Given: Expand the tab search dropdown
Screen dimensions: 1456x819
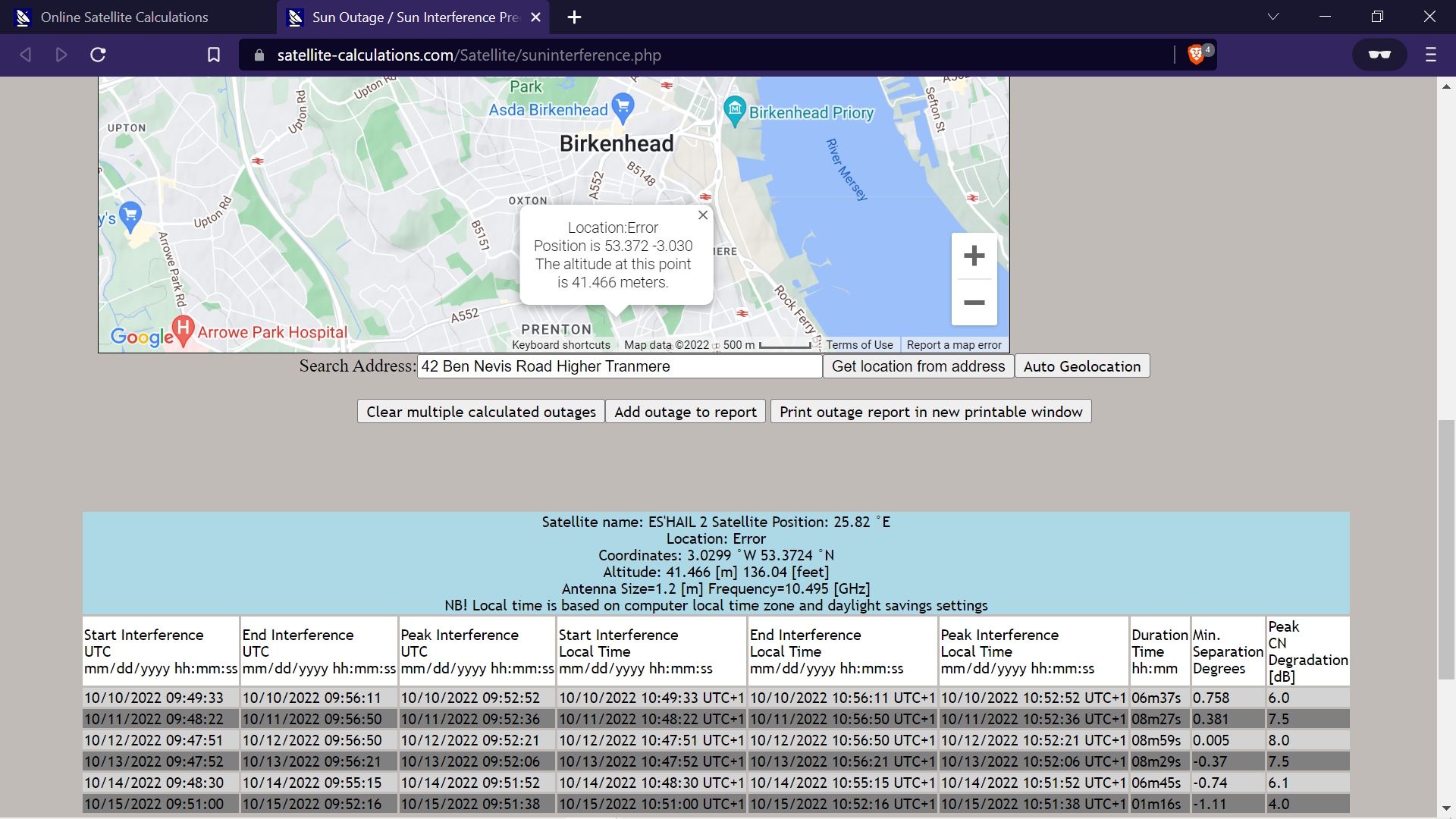Looking at the screenshot, I should point(1273,17).
